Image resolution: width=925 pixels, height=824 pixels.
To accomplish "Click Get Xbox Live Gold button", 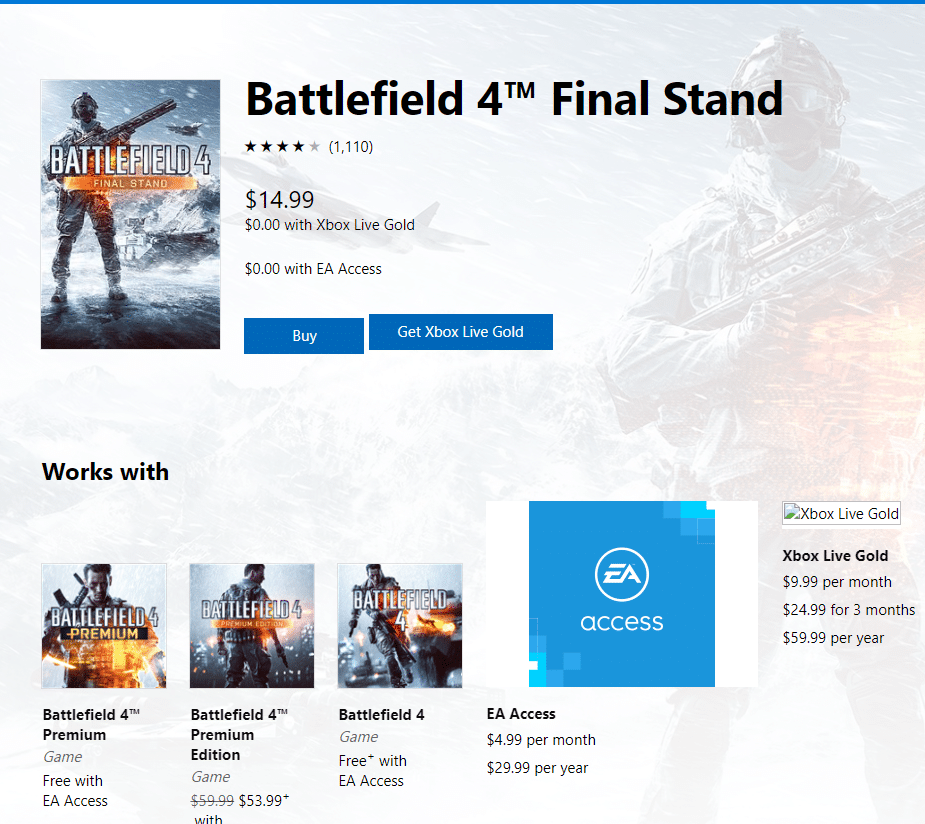I will coord(460,332).
